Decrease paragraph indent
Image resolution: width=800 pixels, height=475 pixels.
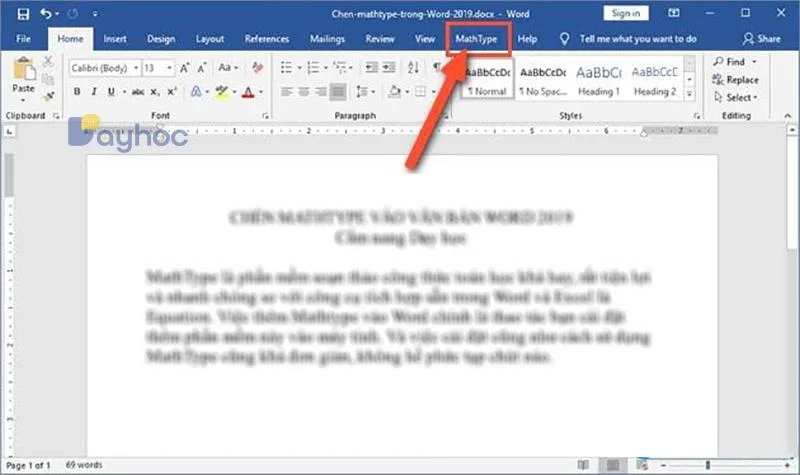(371, 67)
